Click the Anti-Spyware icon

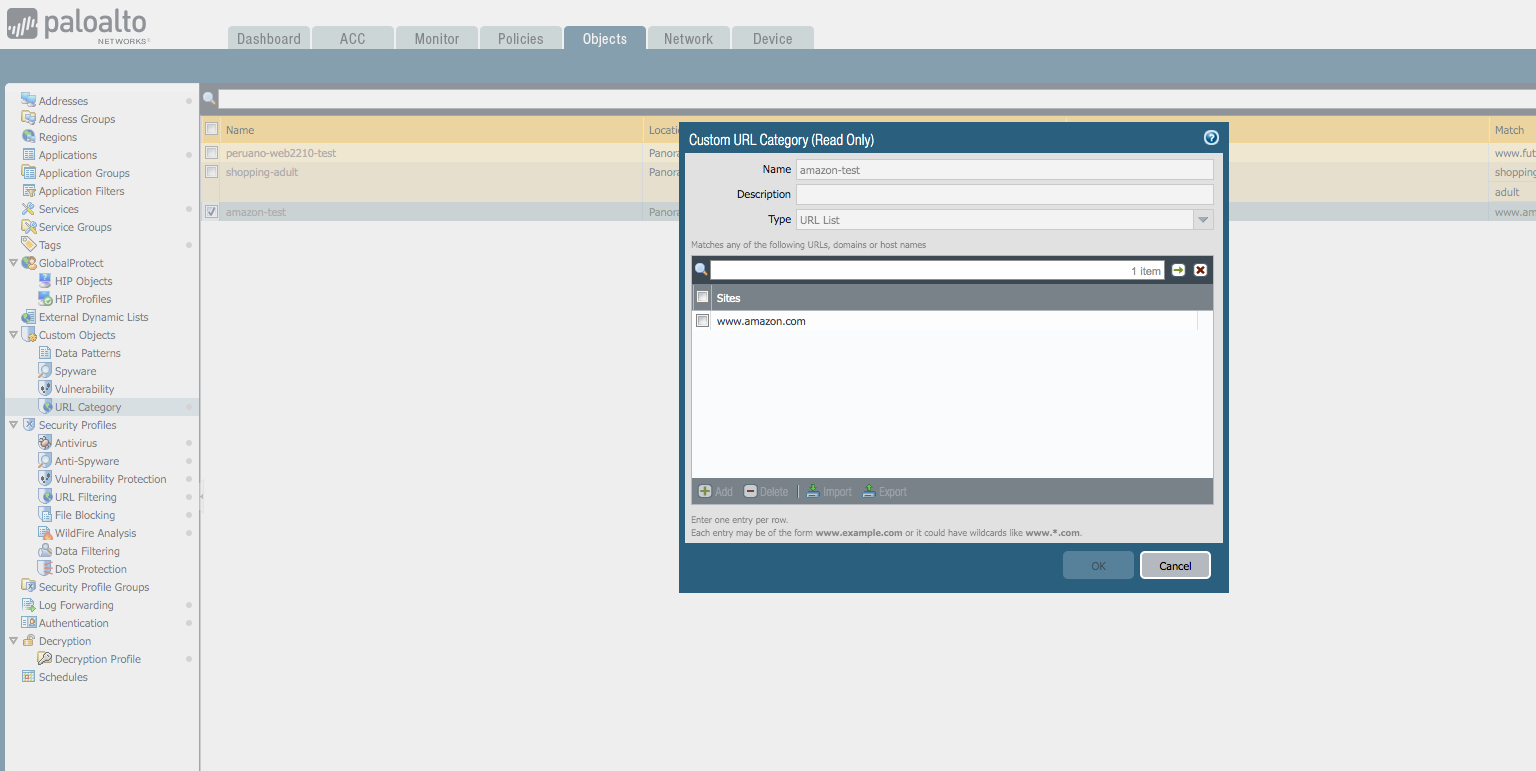[x=45, y=460]
